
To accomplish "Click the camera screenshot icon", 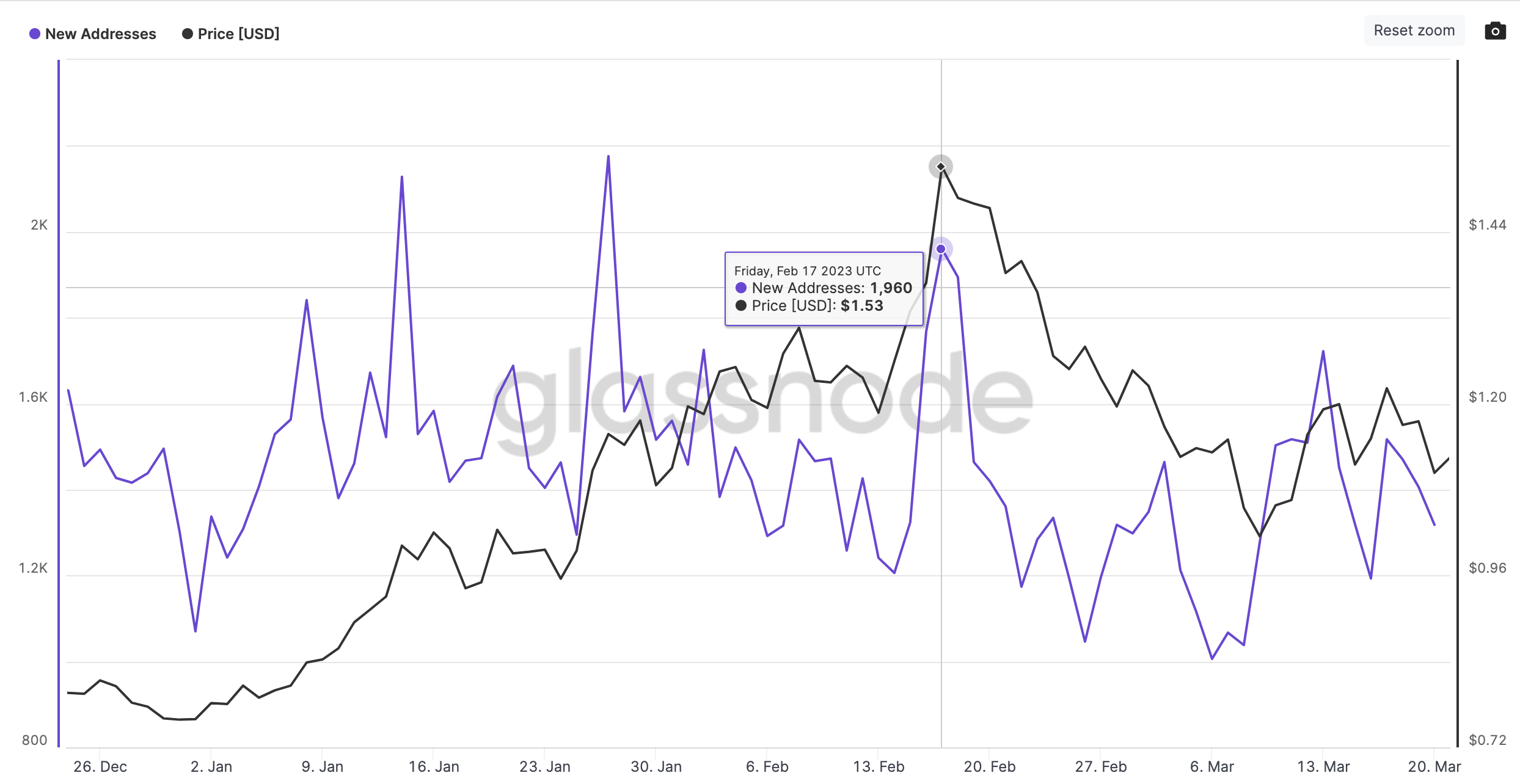I will pos(1495,31).
